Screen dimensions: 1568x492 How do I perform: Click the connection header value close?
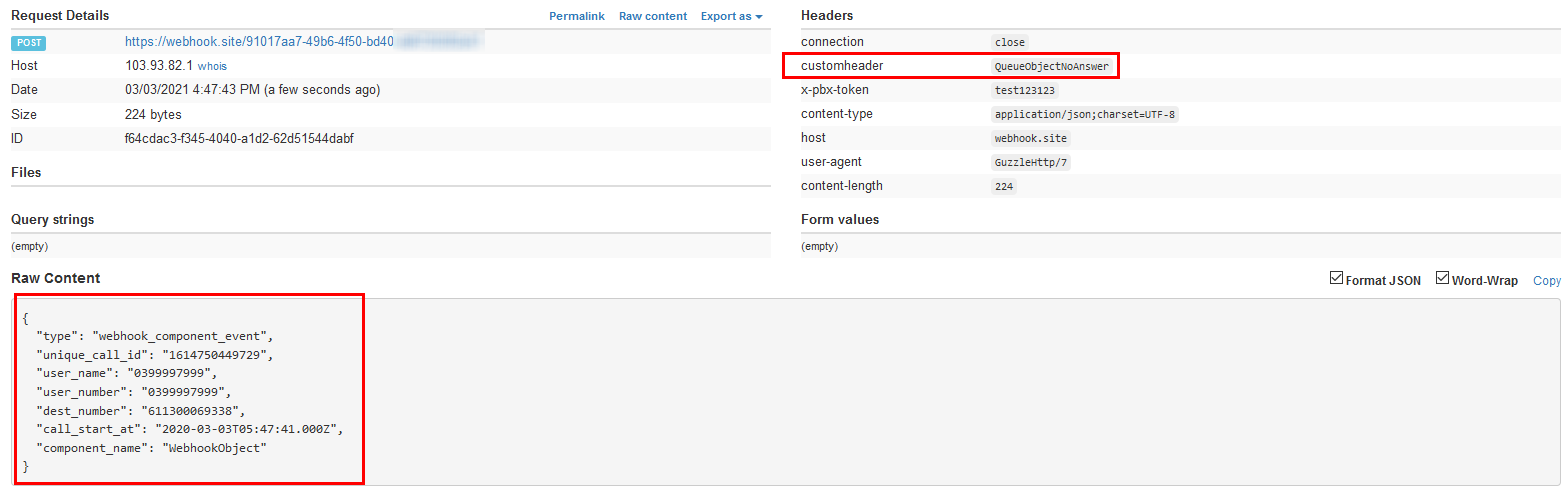[x=1010, y=42]
